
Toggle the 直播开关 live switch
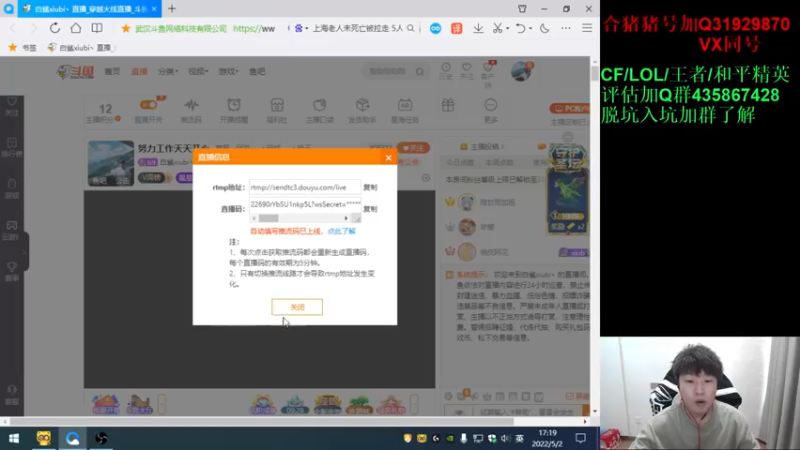point(148,111)
